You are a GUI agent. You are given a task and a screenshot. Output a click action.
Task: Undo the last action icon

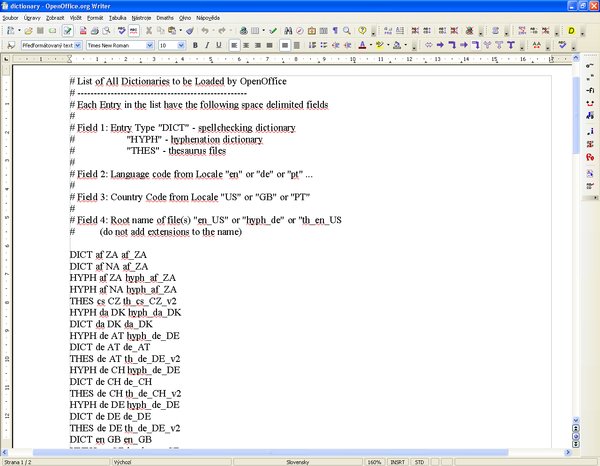point(205,31)
